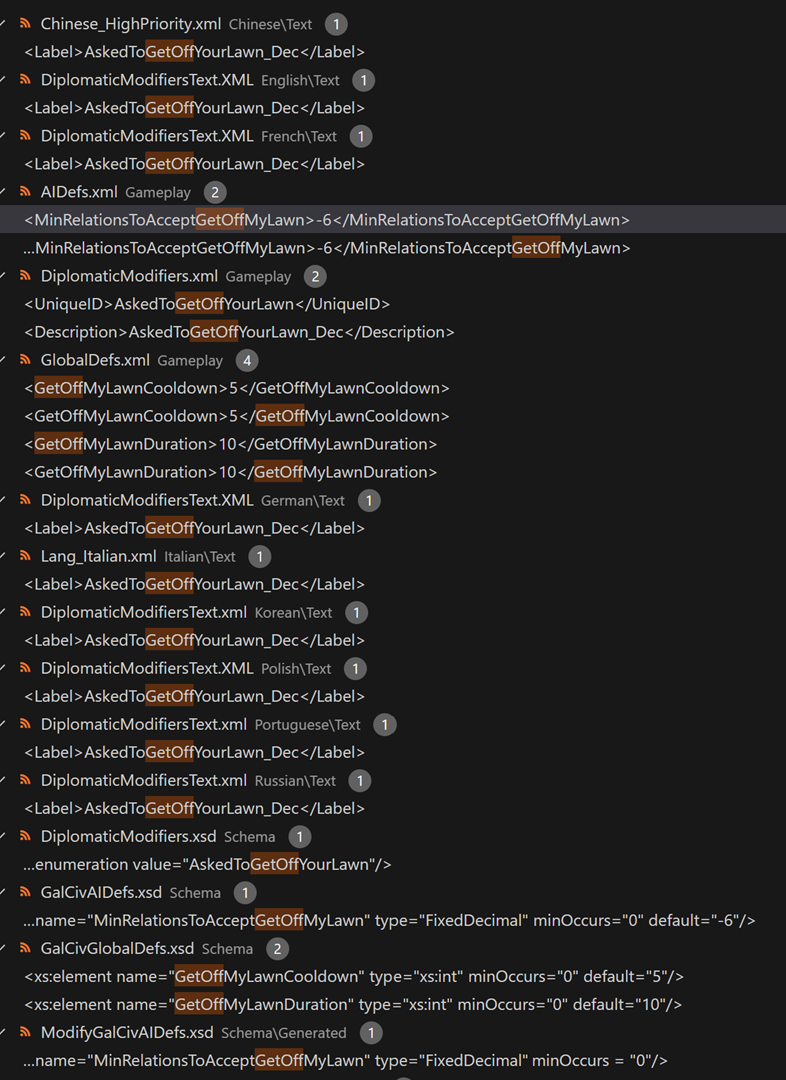
Task: Click the count badge 2 on GalCivGlobalDefs.xsd
Action: (x=277, y=948)
